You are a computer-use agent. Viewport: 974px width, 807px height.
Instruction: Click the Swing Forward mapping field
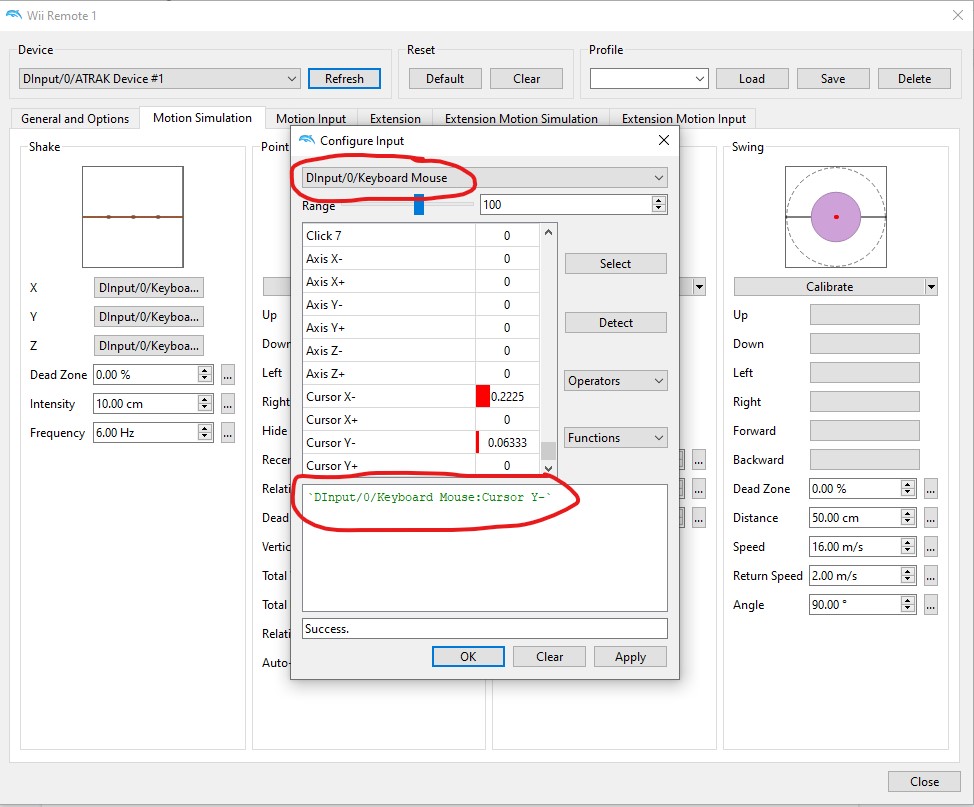point(865,431)
